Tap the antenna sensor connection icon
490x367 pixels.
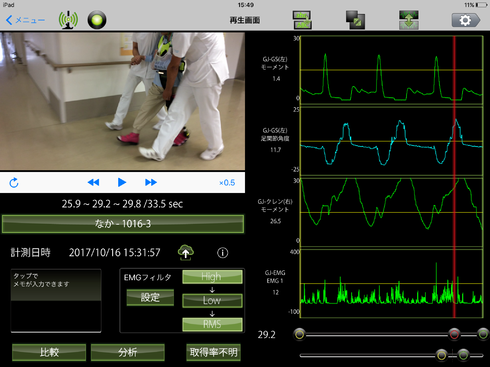click(x=68, y=20)
